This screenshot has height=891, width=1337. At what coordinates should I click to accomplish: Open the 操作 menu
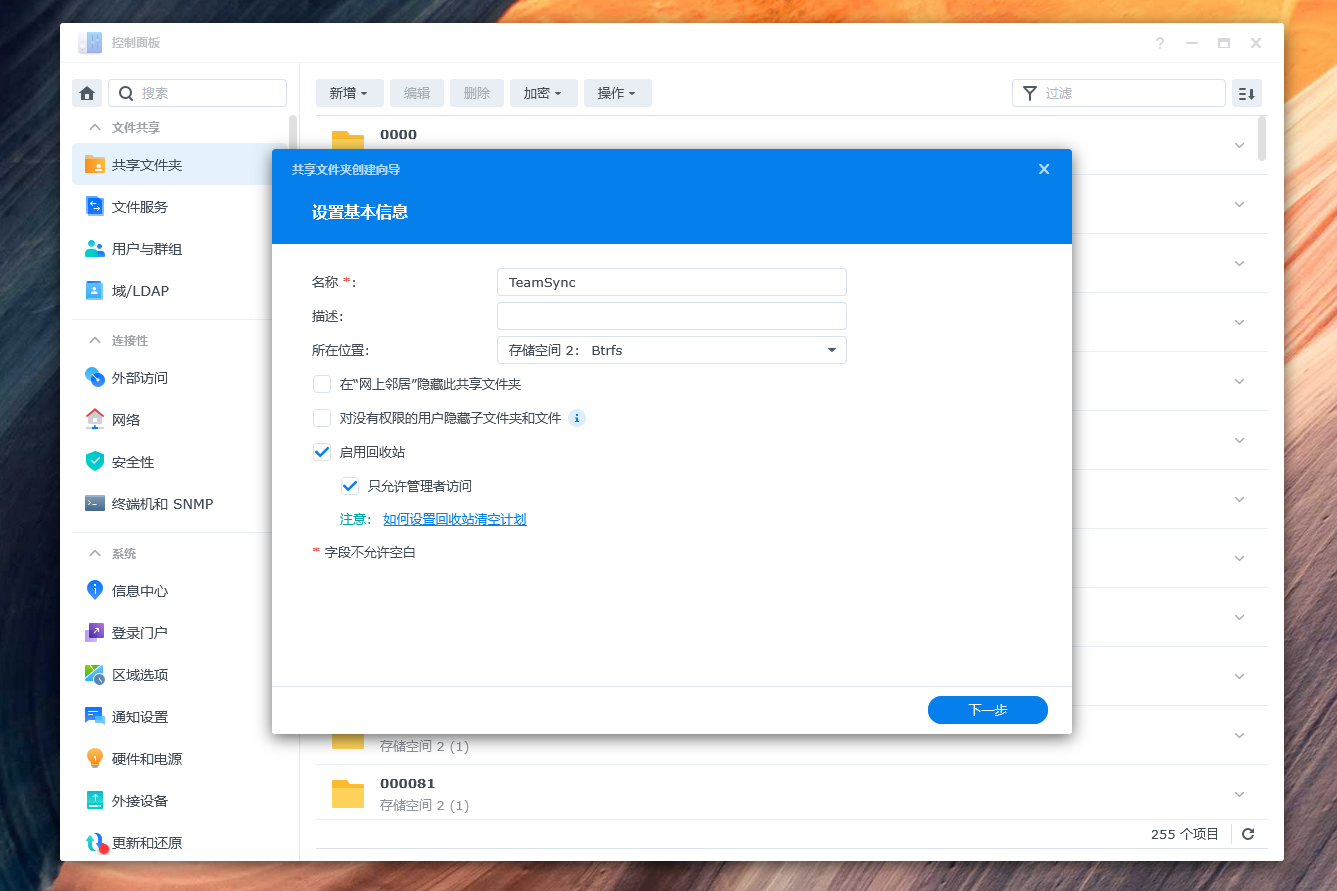617,92
